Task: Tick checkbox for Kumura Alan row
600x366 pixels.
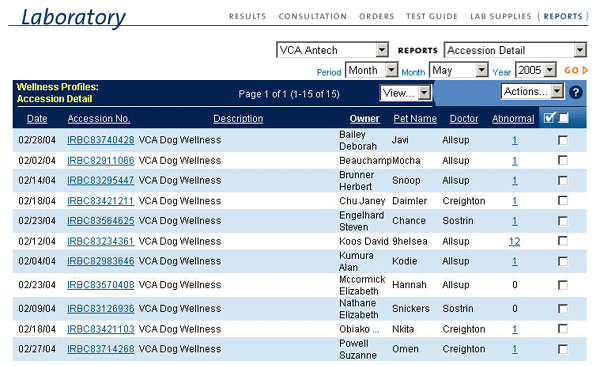Action: 563,261
